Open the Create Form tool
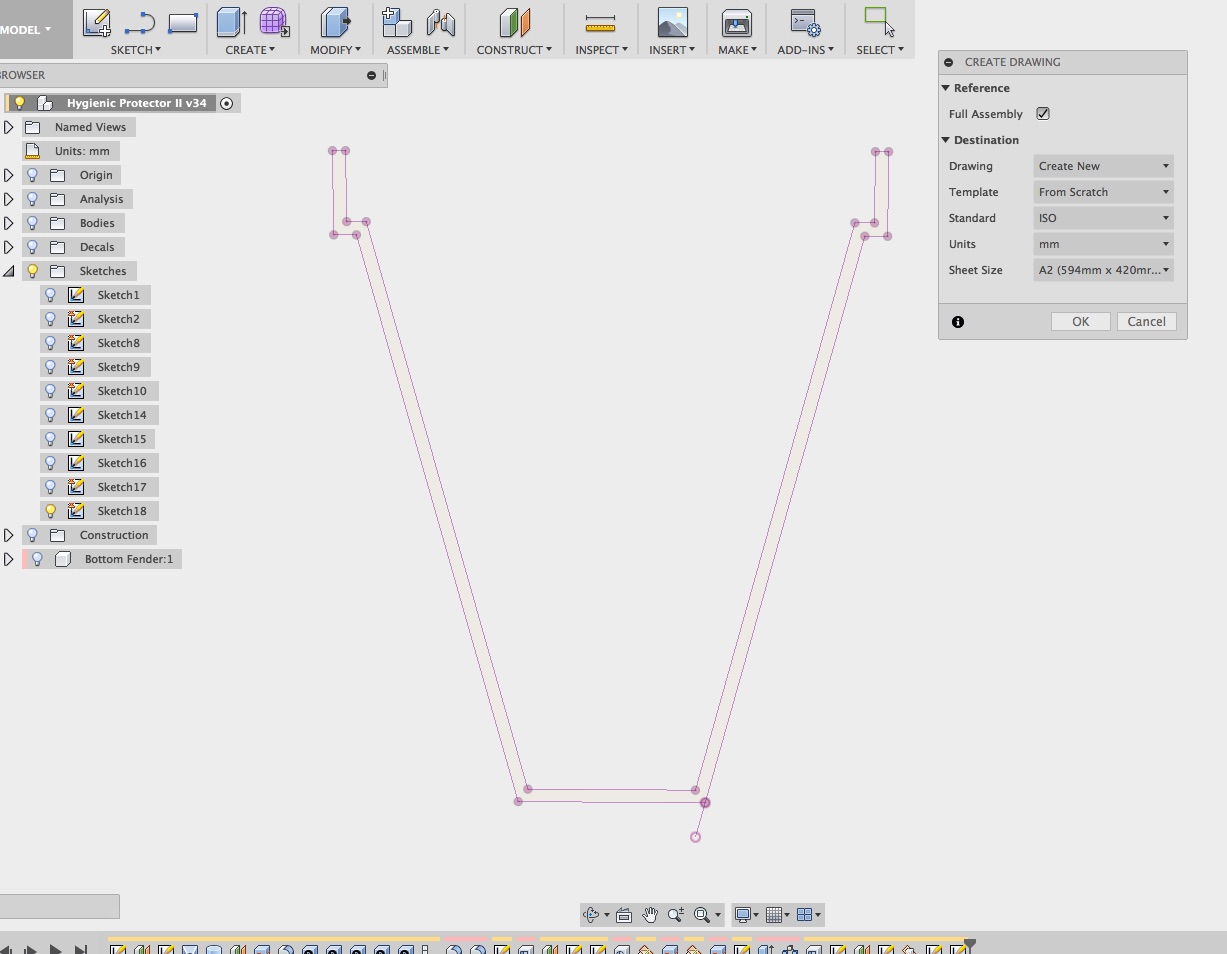 [x=273, y=22]
